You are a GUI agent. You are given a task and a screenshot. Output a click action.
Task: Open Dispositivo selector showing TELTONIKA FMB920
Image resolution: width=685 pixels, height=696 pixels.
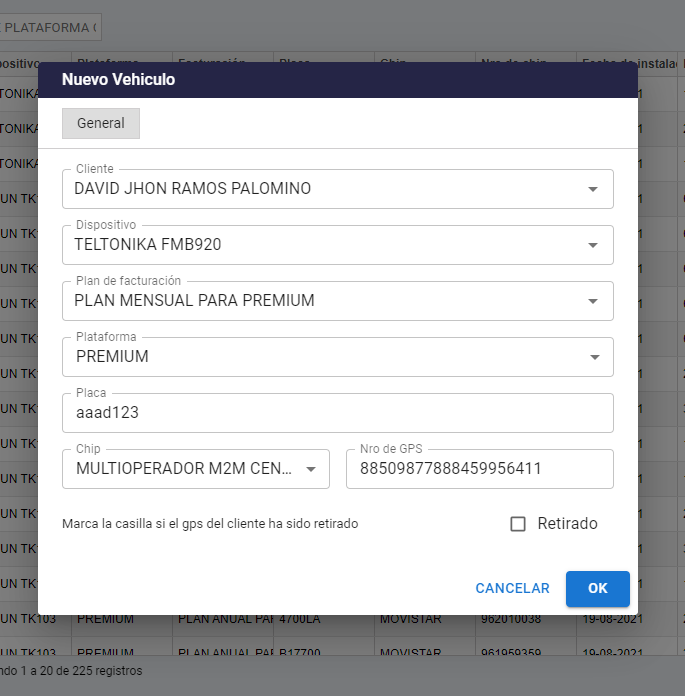[320, 245]
